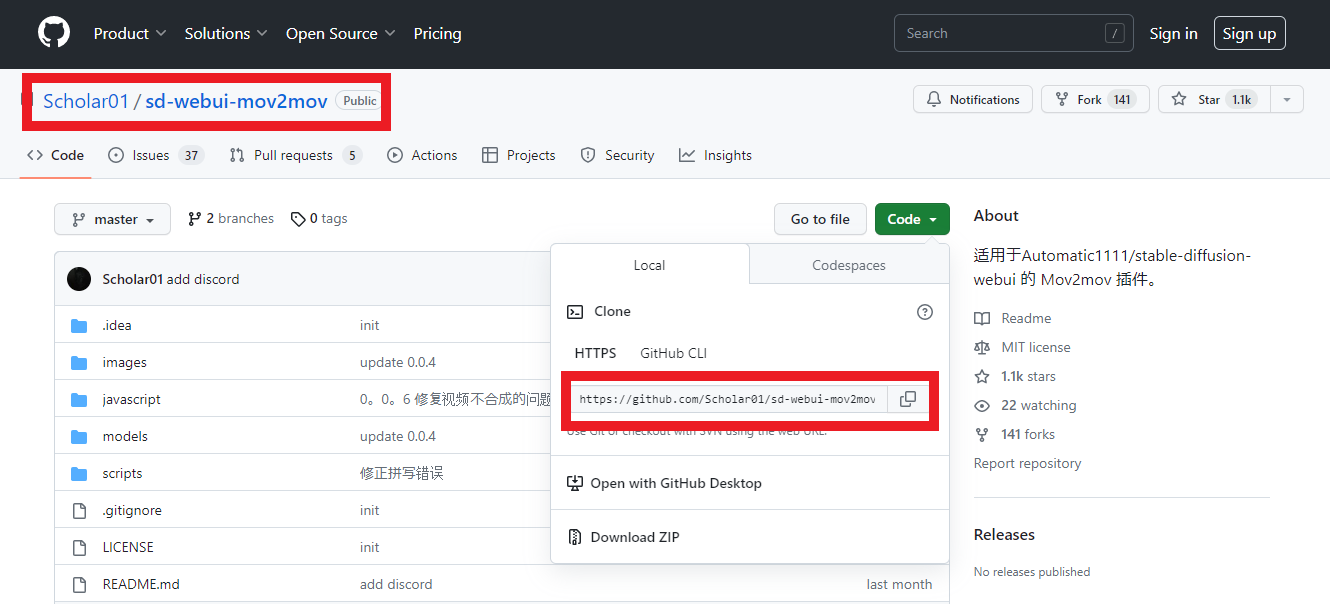This screenshot has height=604, width=1330.
Task: Open the javascript folder icon
Action: pos(80,399)
